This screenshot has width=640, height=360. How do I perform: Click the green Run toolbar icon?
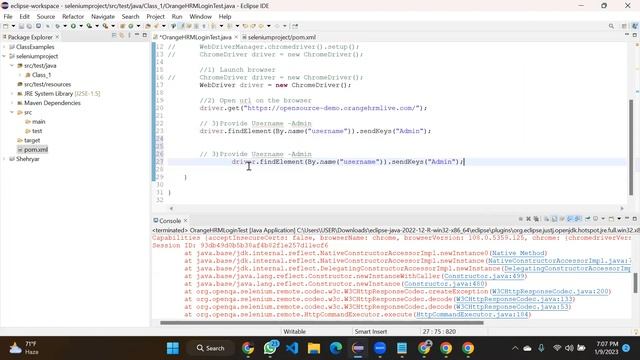click(73, 26)
